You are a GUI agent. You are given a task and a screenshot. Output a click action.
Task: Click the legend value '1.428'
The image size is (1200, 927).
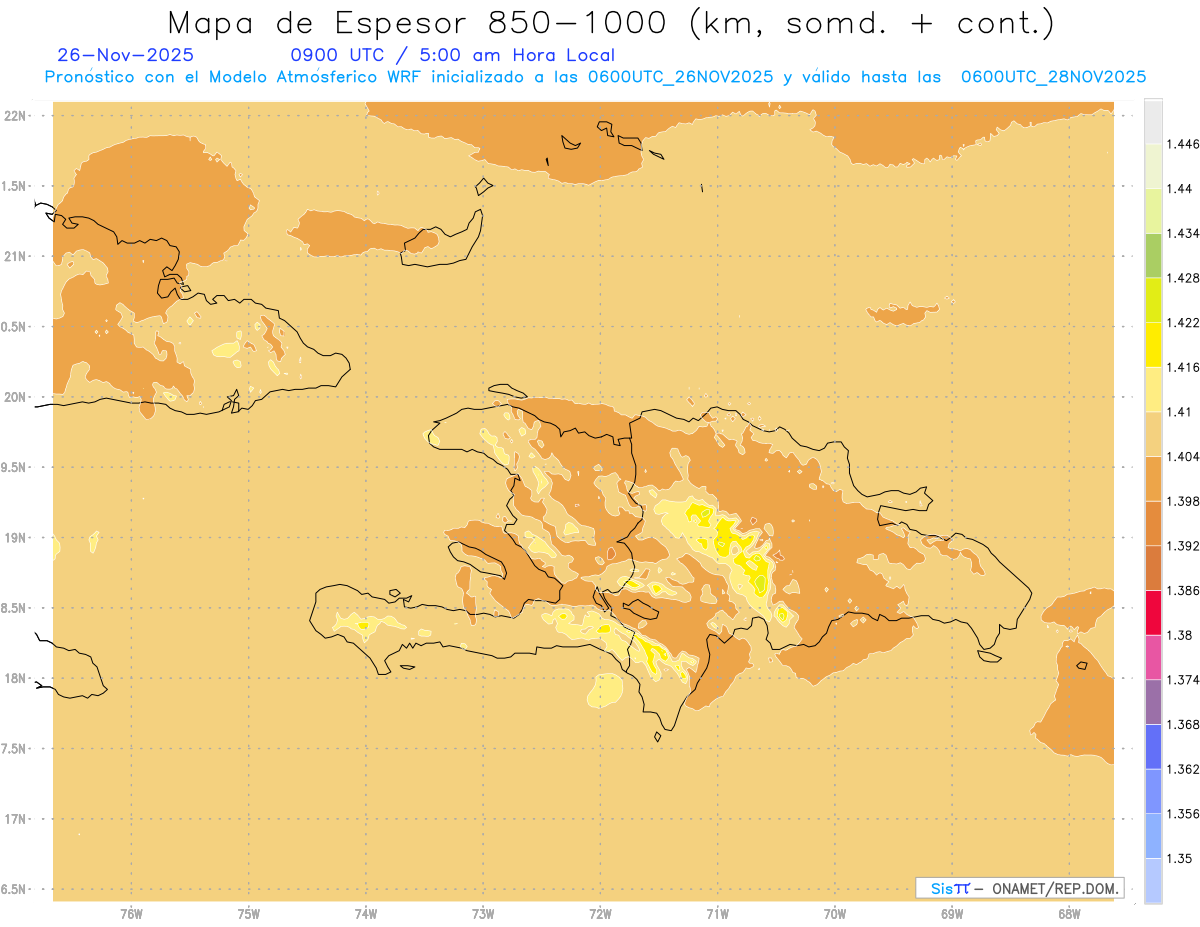tap(1183, 278)
